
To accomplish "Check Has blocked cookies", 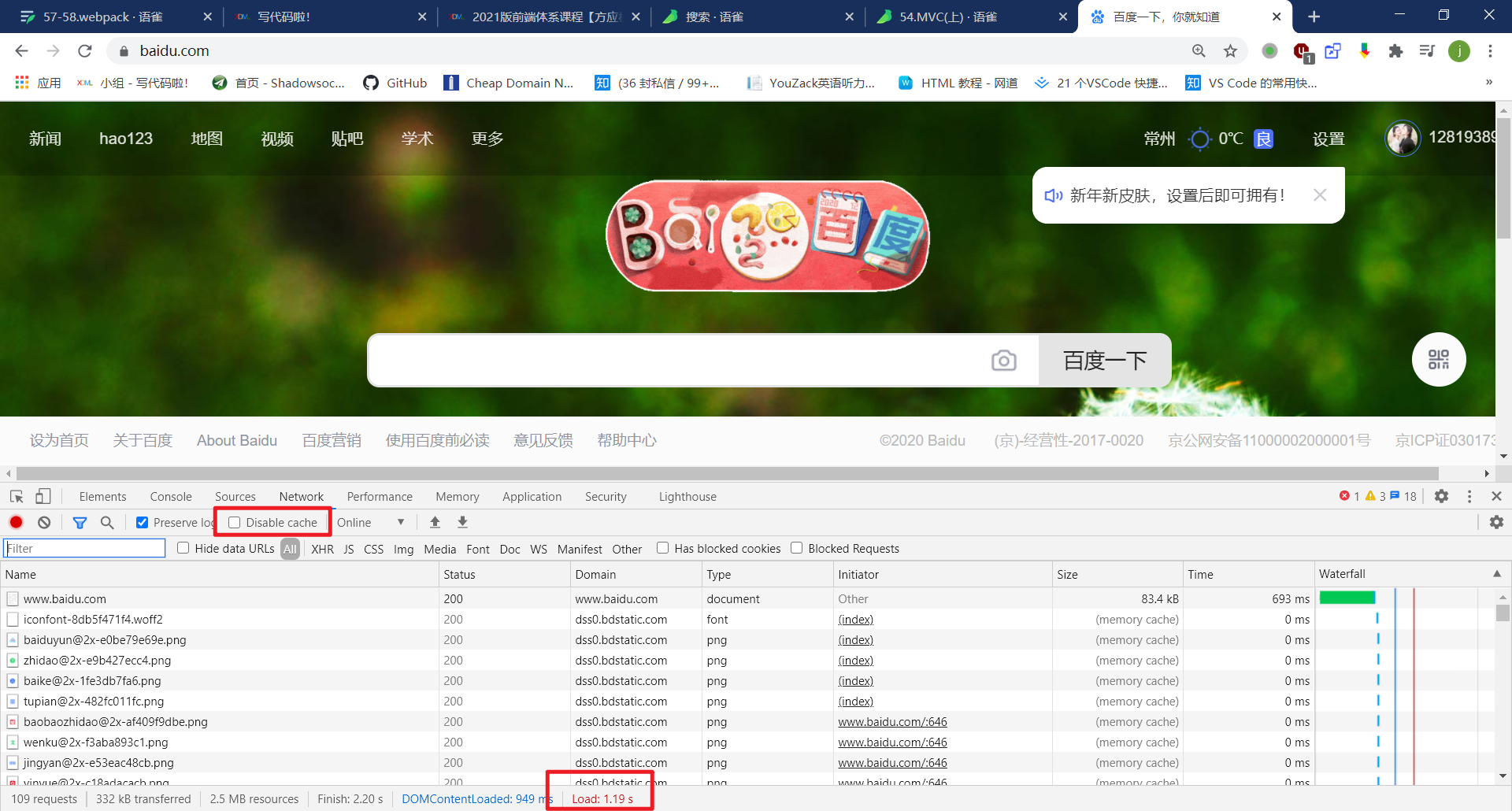I will pyautogui.click(x=662, y=548).
